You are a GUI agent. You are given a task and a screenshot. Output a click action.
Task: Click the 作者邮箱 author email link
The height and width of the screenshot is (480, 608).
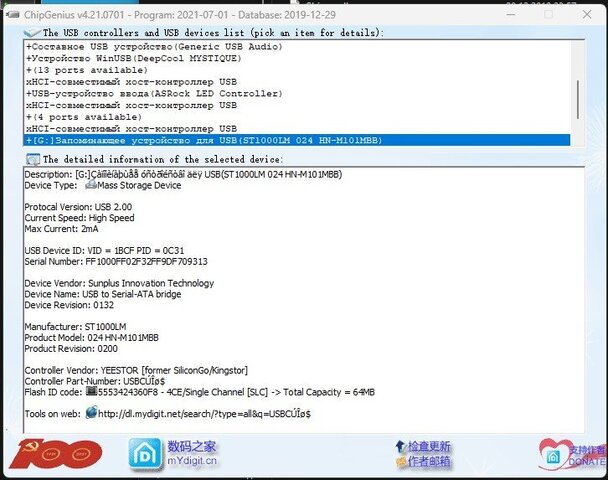(430, 462)
